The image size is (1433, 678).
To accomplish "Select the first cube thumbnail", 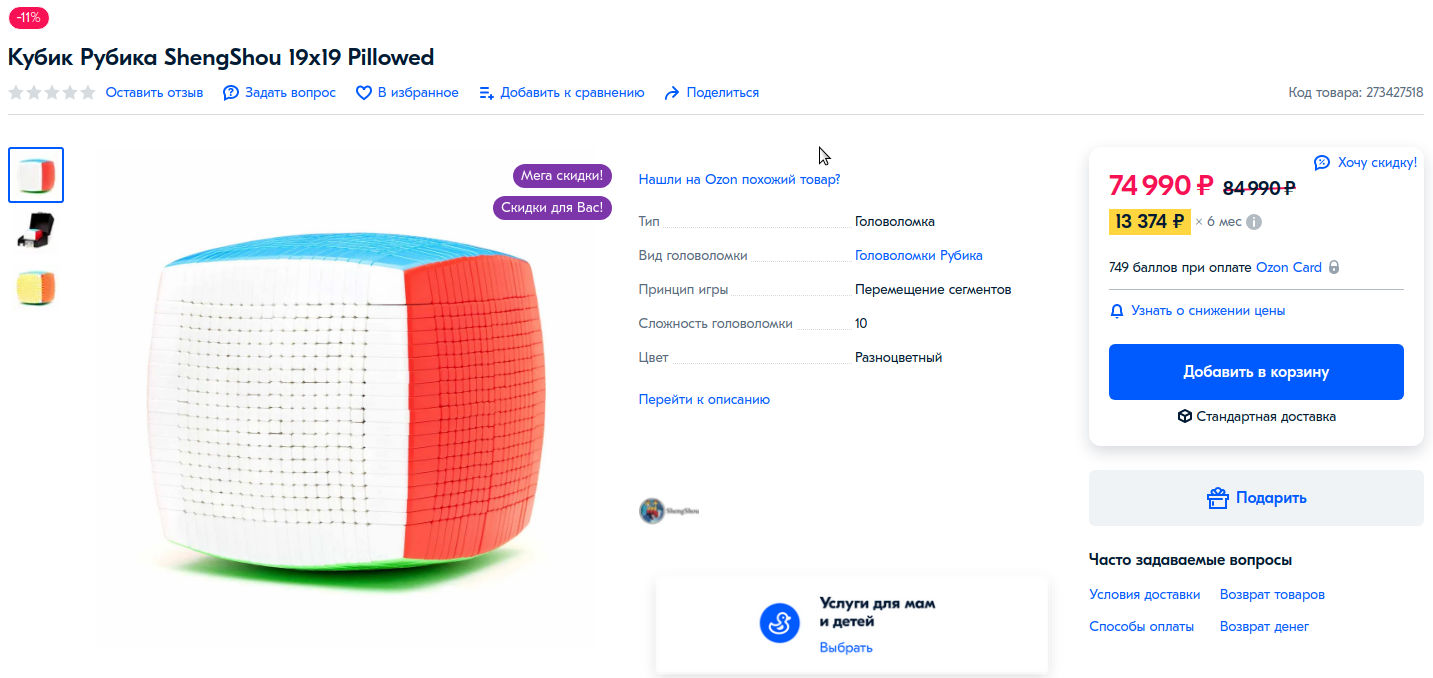I will (x=36, y=175).
